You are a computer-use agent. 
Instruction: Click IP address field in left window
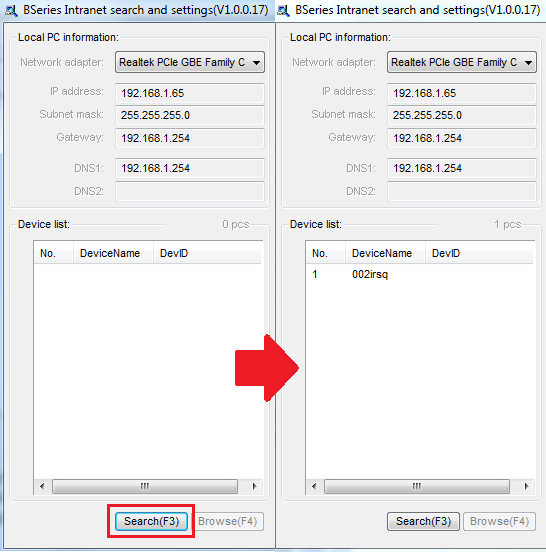(190, 93)
